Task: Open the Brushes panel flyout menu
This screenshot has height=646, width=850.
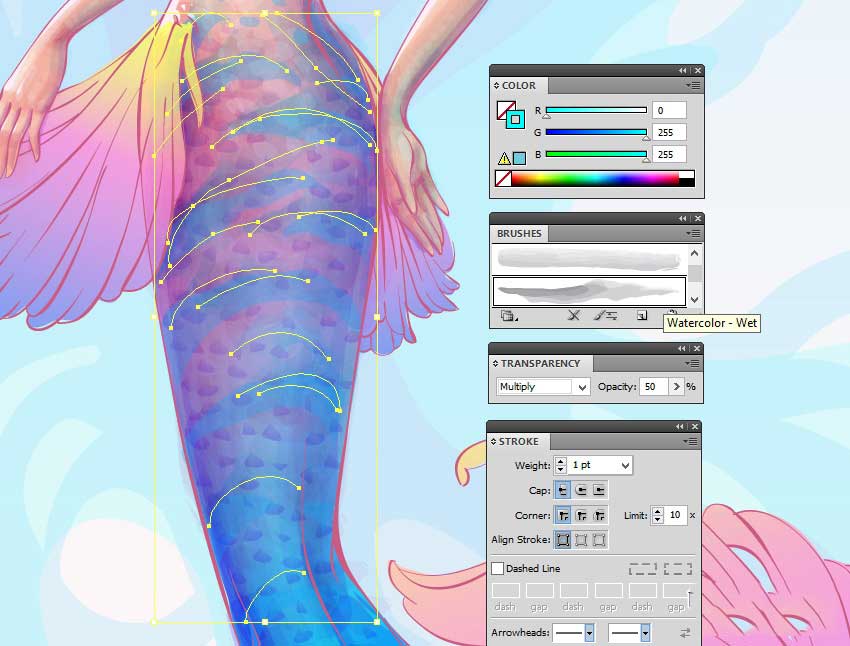Action: pos(693,233)
